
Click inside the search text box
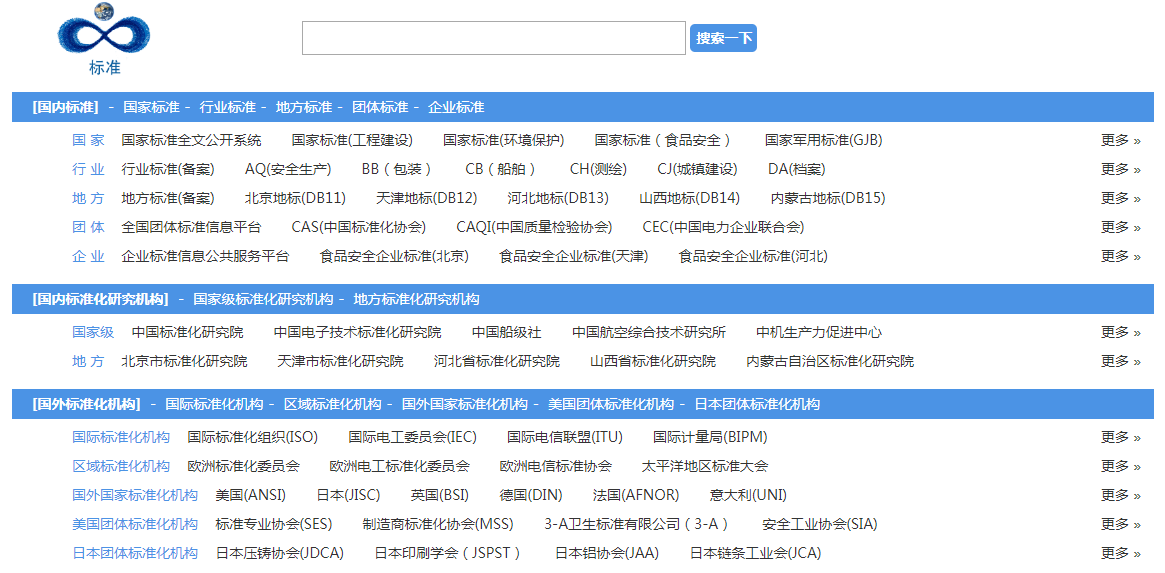(493, 38)
